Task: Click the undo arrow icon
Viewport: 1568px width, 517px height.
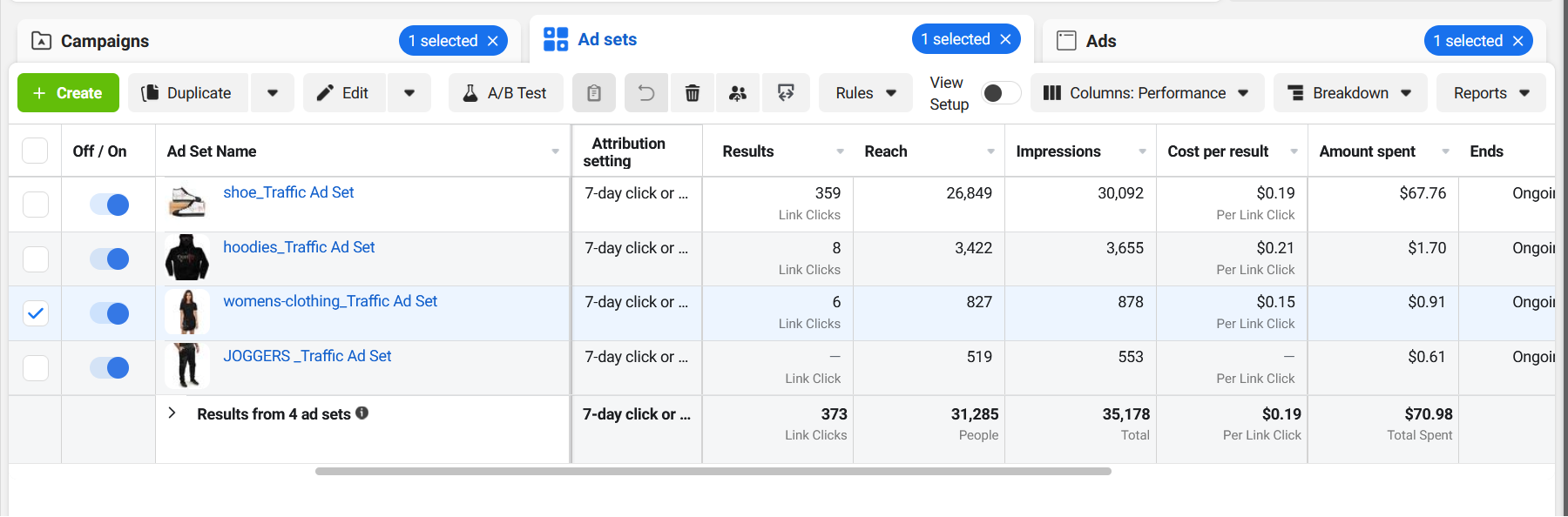Action: 645,93
